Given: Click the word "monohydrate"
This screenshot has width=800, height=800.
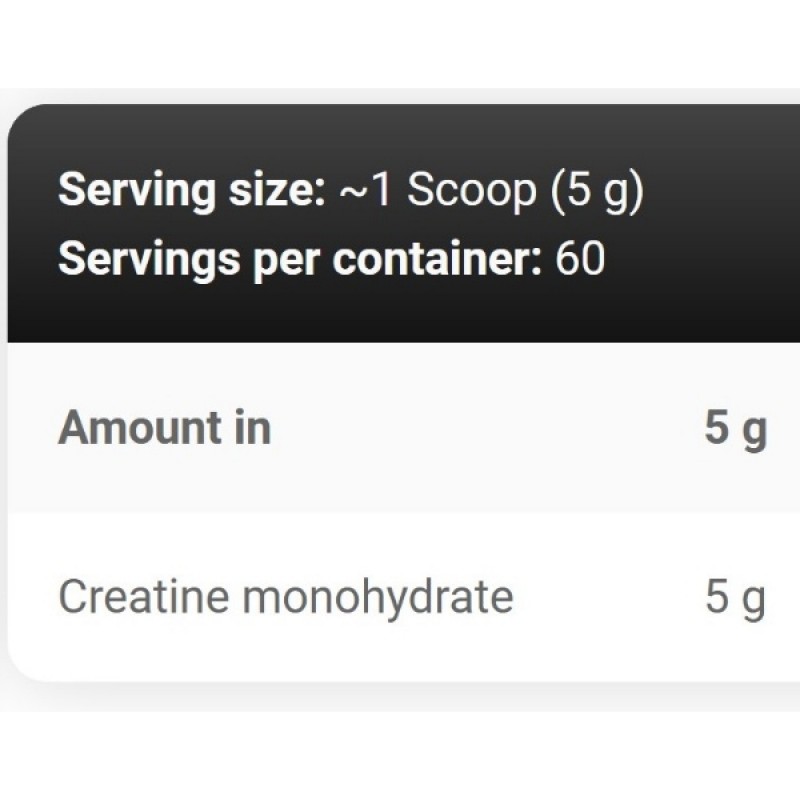Looking at the screenshot, I should click(378, 597).
